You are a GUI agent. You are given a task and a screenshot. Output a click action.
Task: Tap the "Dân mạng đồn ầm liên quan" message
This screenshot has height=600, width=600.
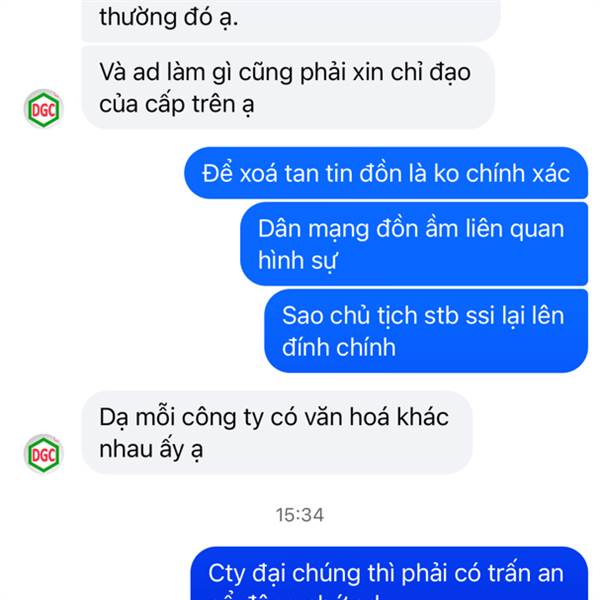414,244
